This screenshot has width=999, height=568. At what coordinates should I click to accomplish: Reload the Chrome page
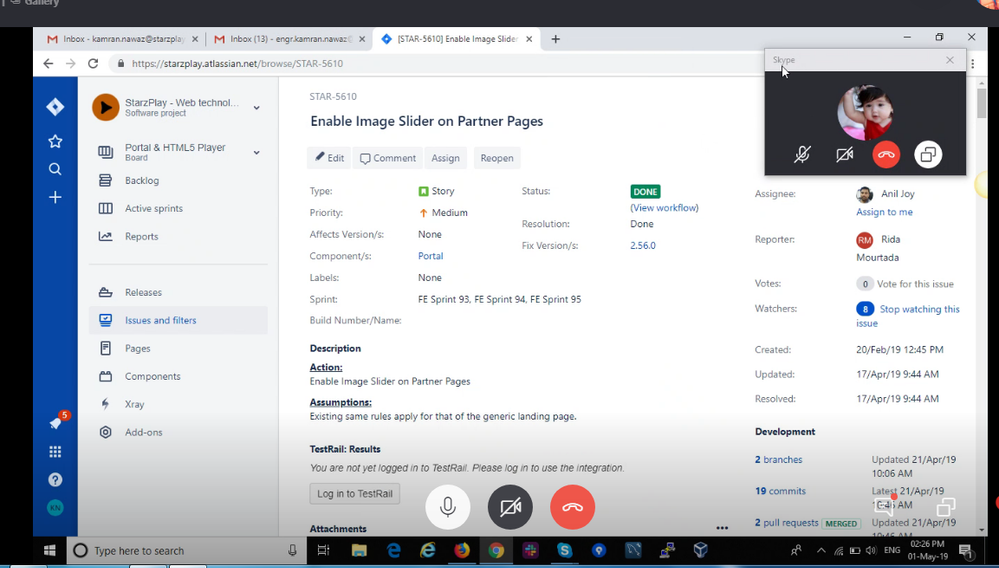93,64
